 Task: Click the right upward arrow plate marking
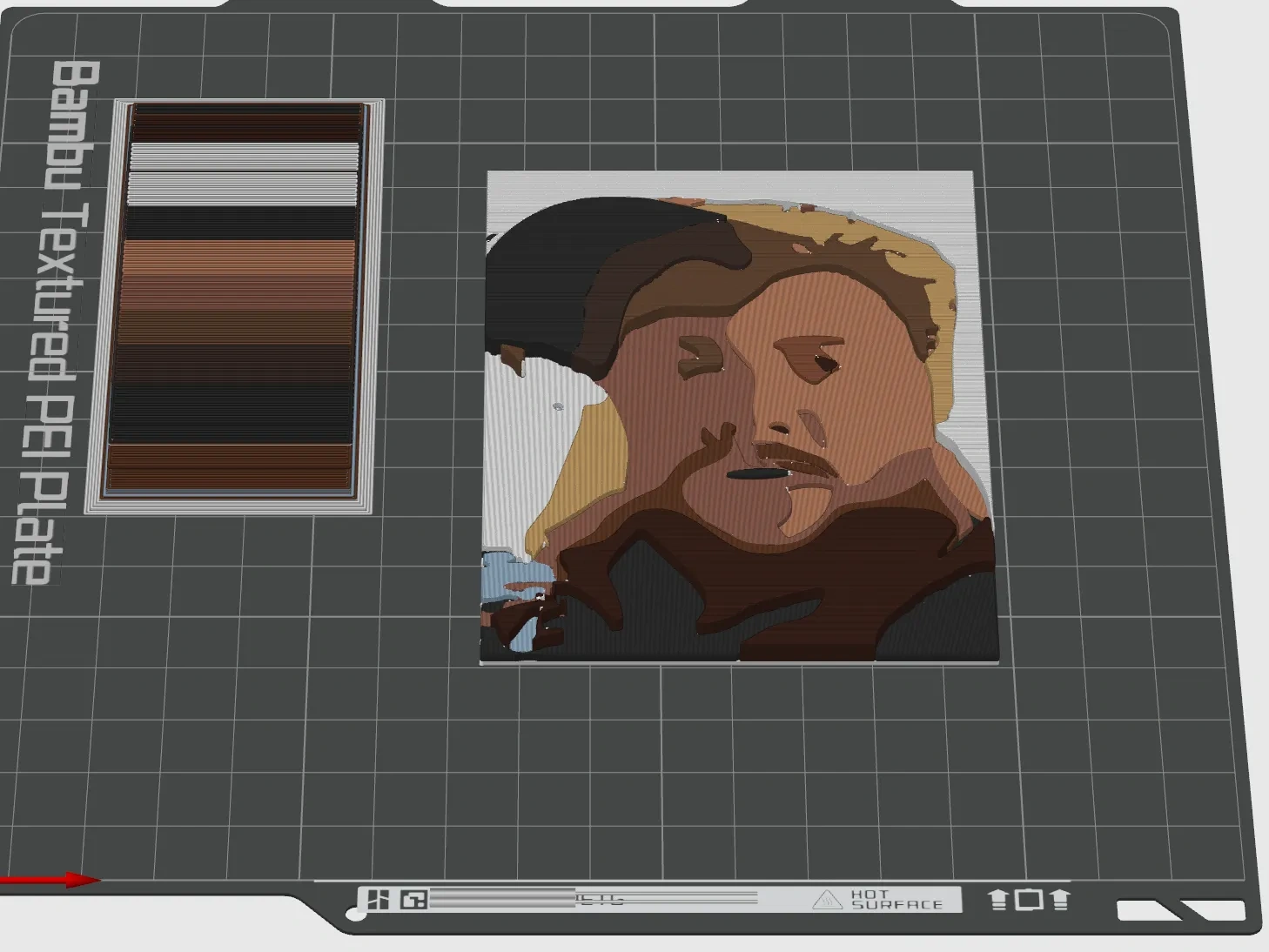point(1059,899)
